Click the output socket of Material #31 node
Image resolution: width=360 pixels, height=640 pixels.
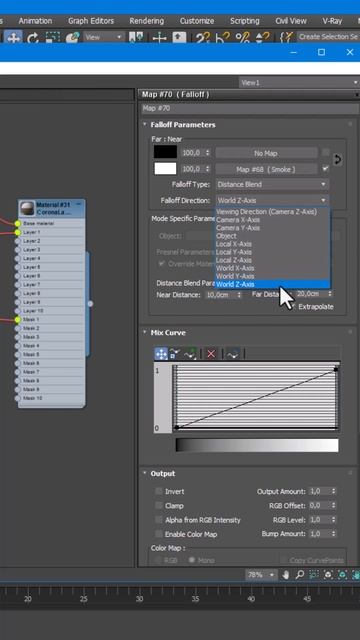[90, 304]
